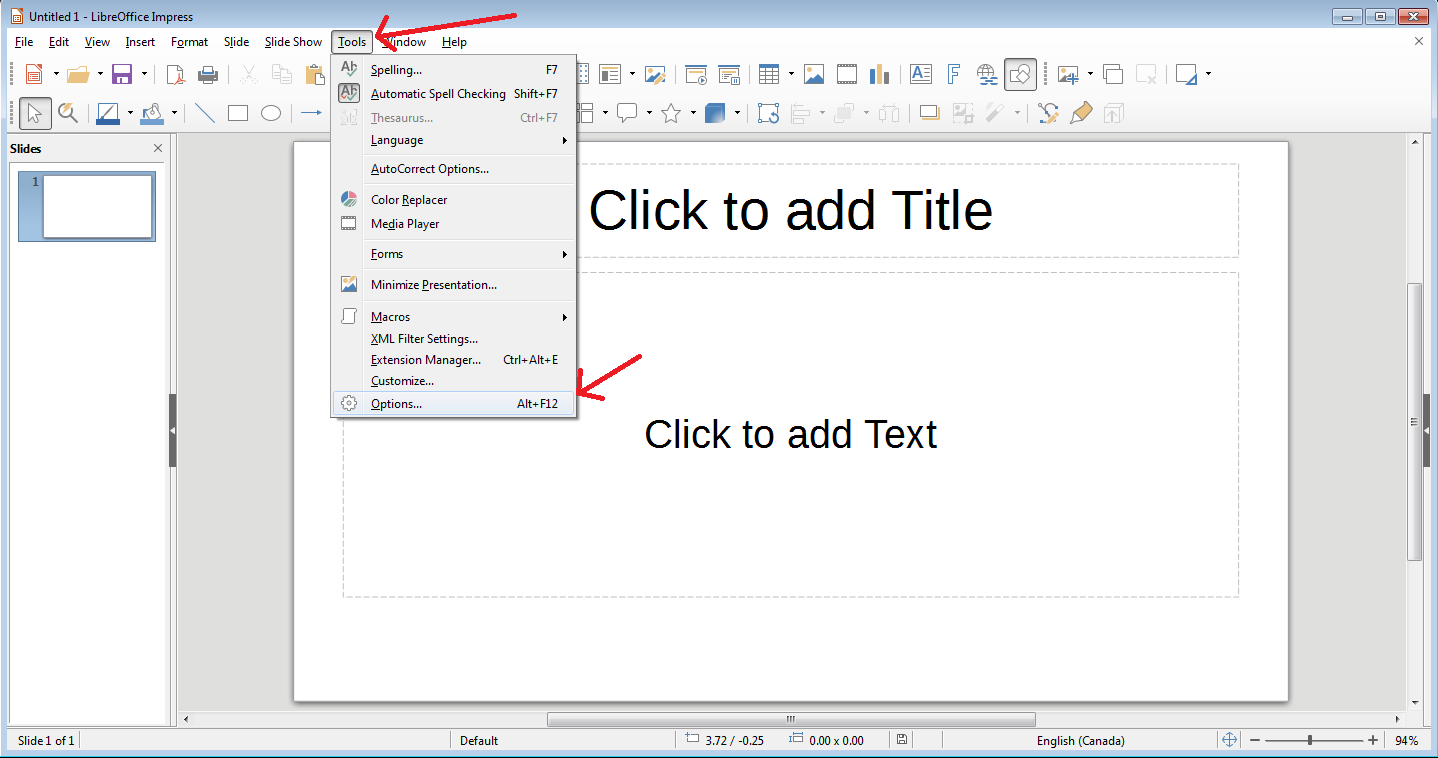1438x758 pixels.
Task: Open the Format menu
Action: point(189,42)
